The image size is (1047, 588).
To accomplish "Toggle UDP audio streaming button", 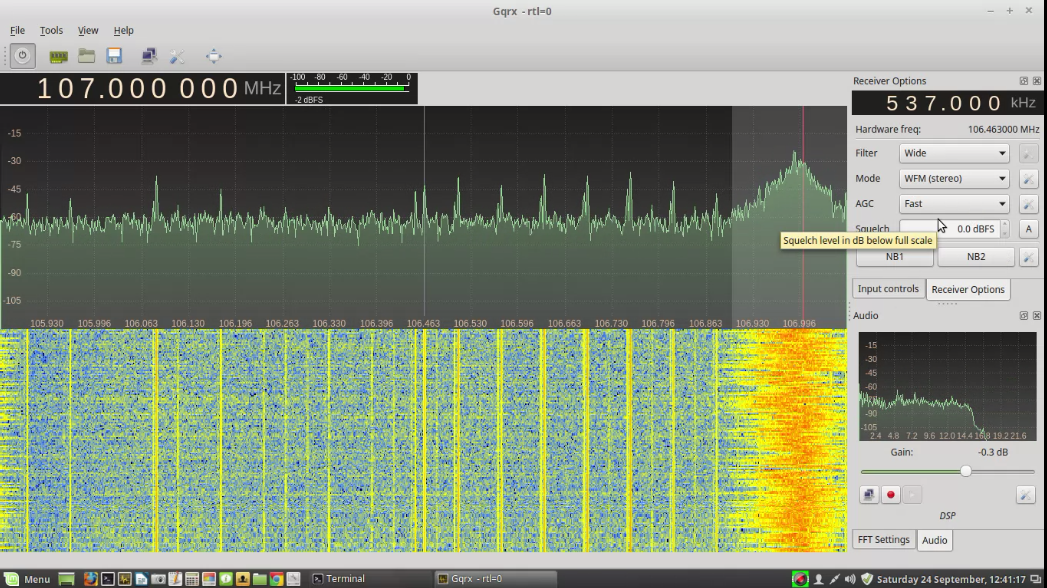I will pyautogui.click(x=869, y=494).
